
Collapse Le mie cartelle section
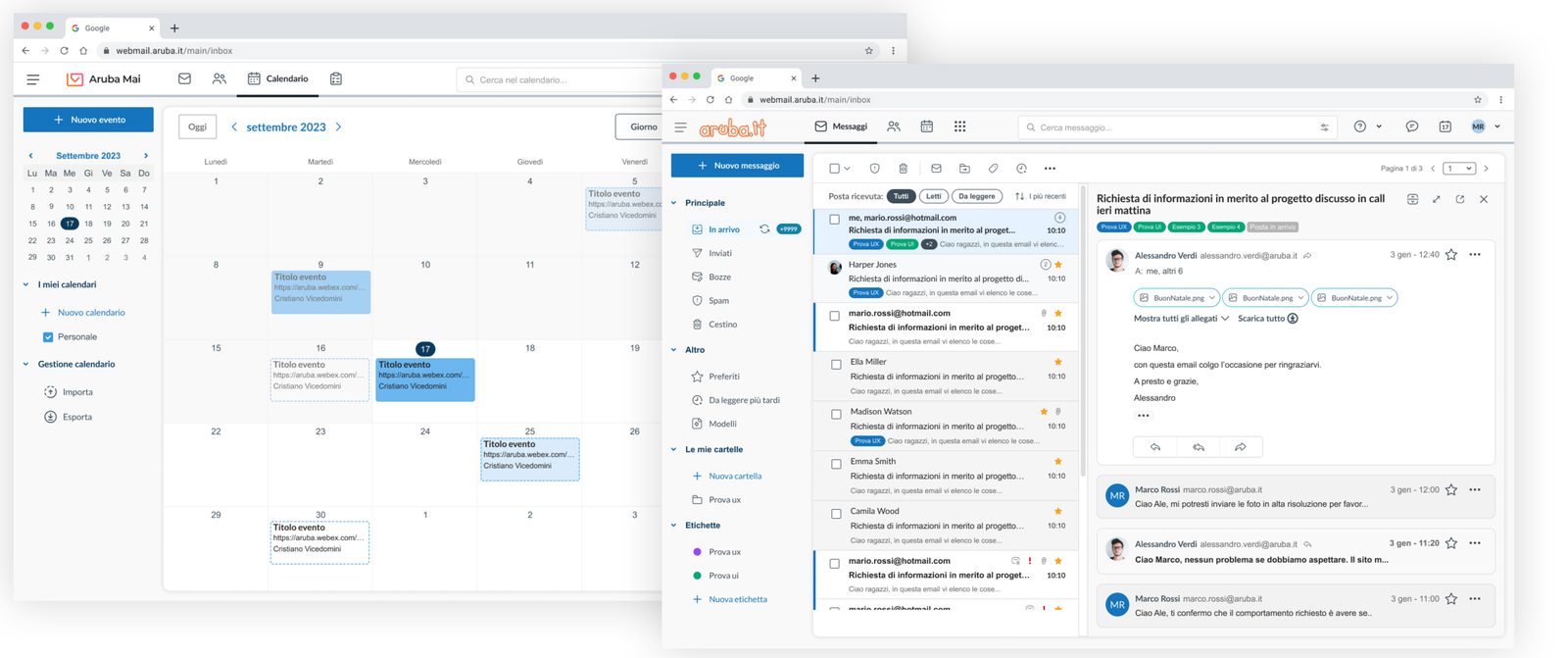674,450
